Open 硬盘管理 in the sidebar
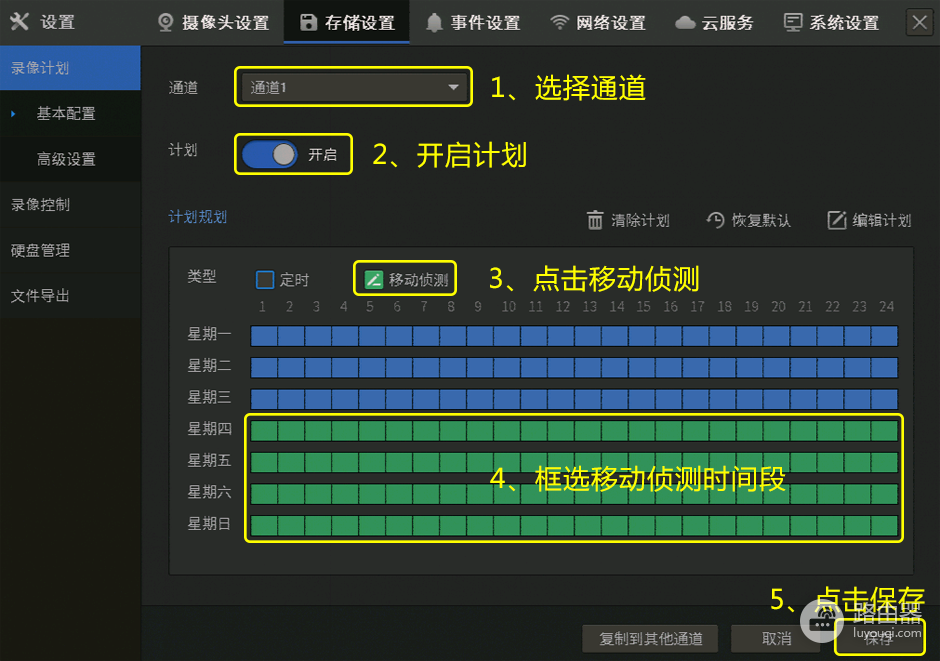Image resolution: width=940 pixels, height=661 pixels. coord(70,250)
